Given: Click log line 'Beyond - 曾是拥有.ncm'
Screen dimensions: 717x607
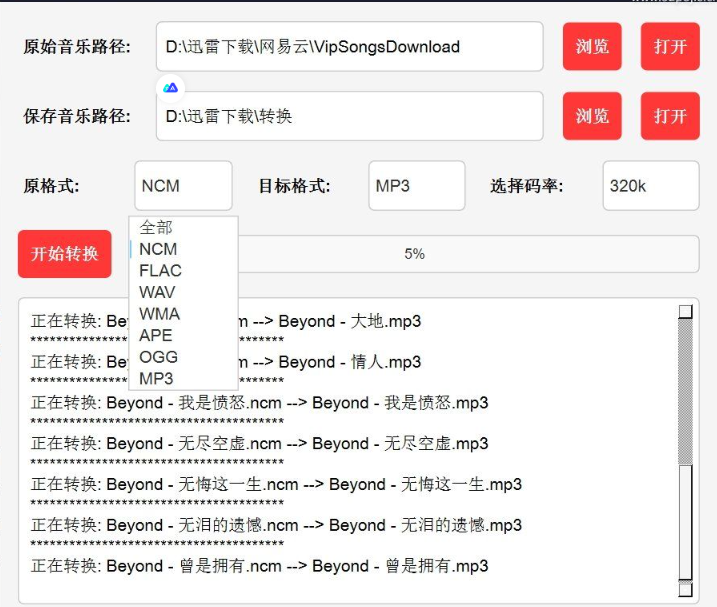Looking at the screenshot, I should click(194, 565).
